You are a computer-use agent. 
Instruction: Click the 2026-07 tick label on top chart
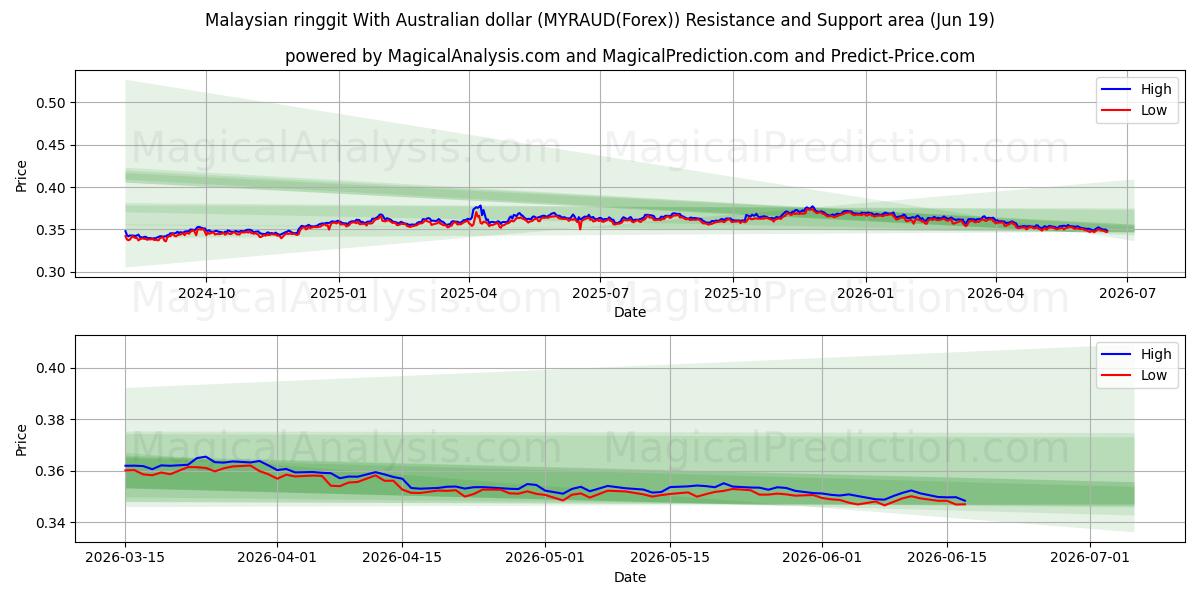[1127, 293]
